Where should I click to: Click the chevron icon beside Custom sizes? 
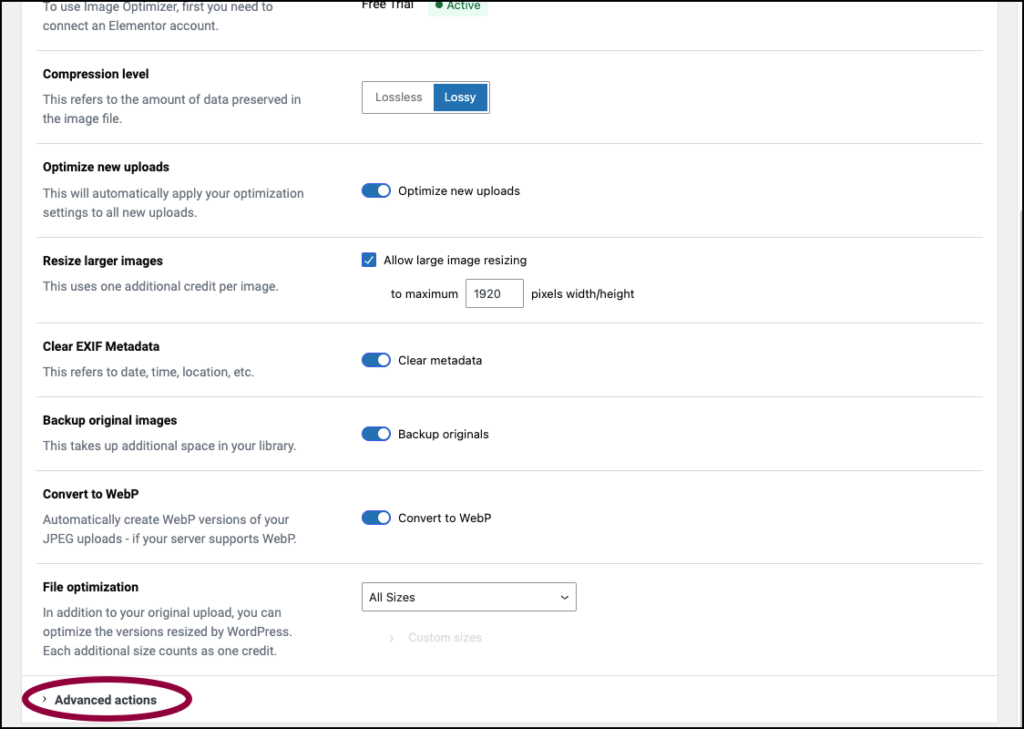click(x=391, y=638)
